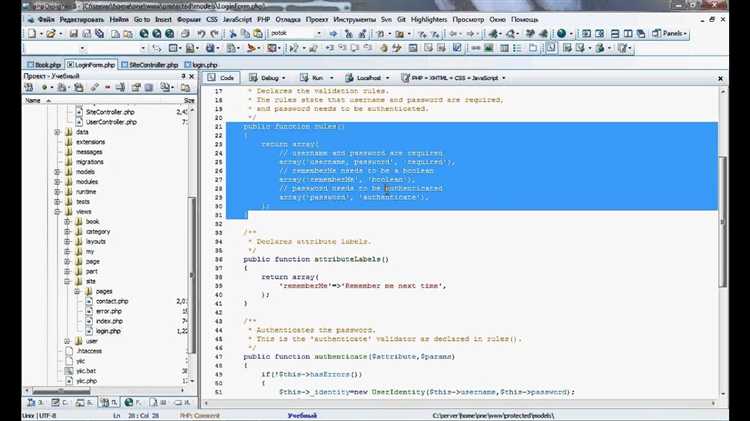Click the Save floppy disk icon
The width and height of the screenshot is (750, 421).
[73, 33]
